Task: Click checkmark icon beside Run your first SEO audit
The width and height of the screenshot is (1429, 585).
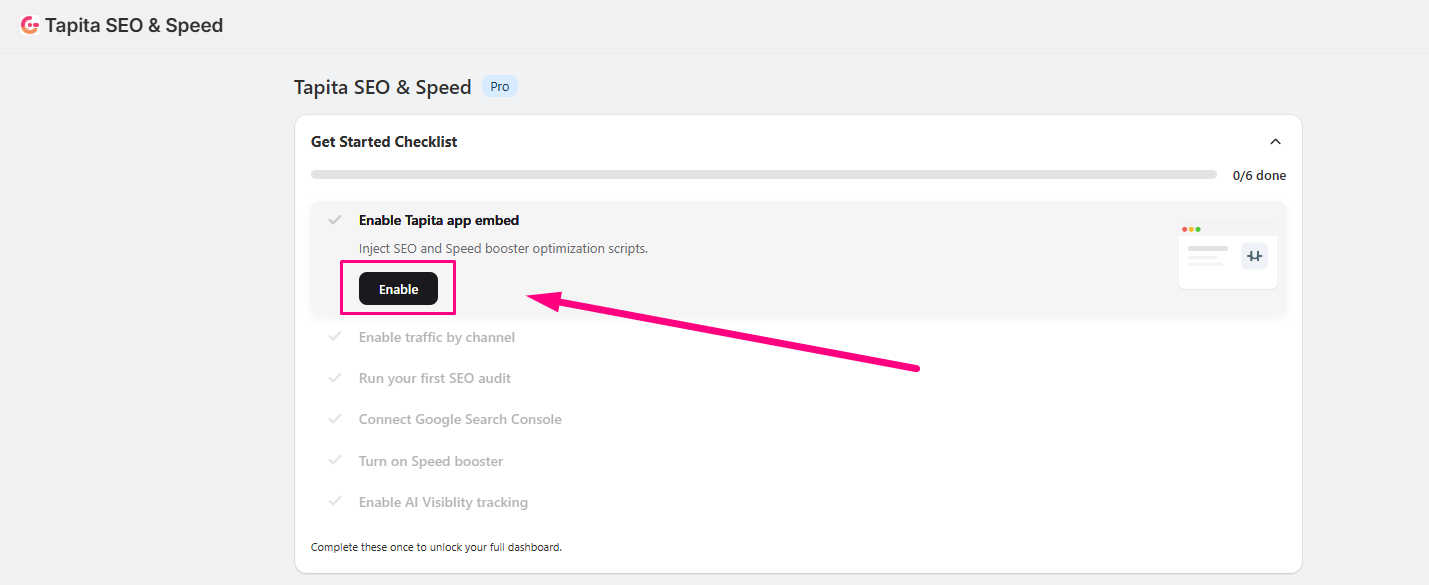Action: click(335, 378)
